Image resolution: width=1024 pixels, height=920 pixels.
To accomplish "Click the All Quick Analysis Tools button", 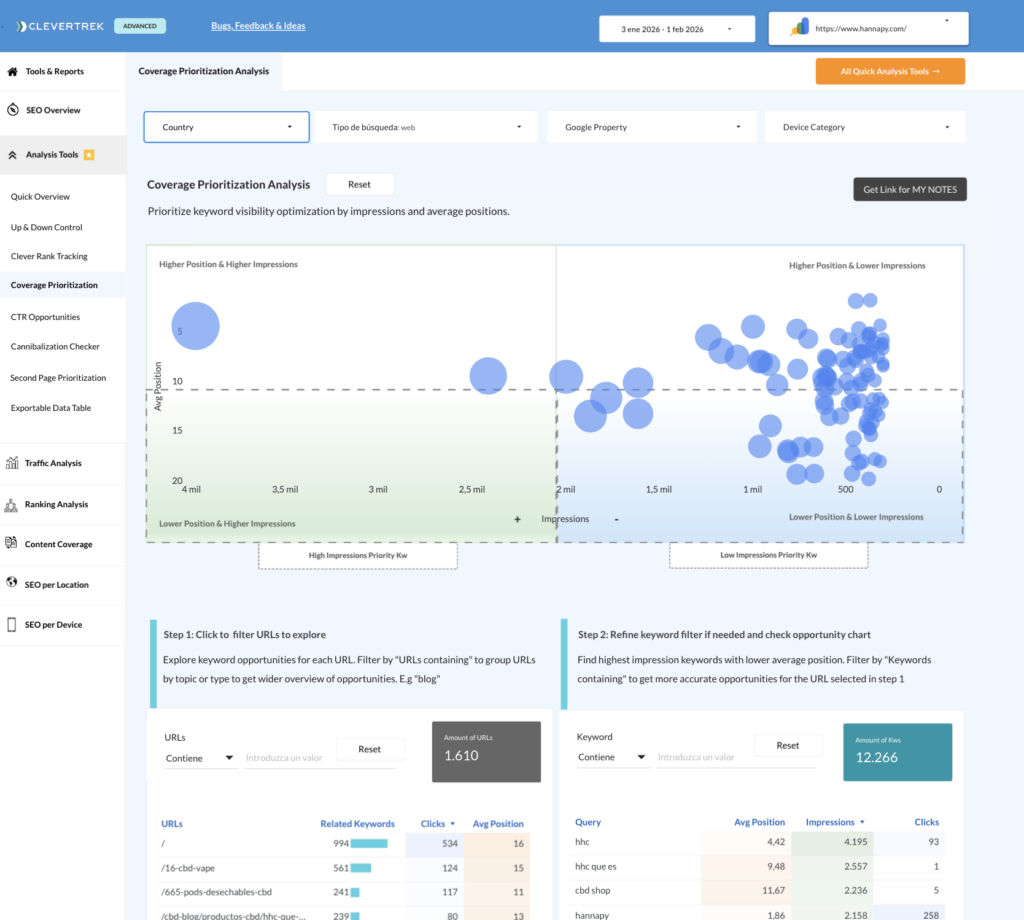I will tap(890, 72).
